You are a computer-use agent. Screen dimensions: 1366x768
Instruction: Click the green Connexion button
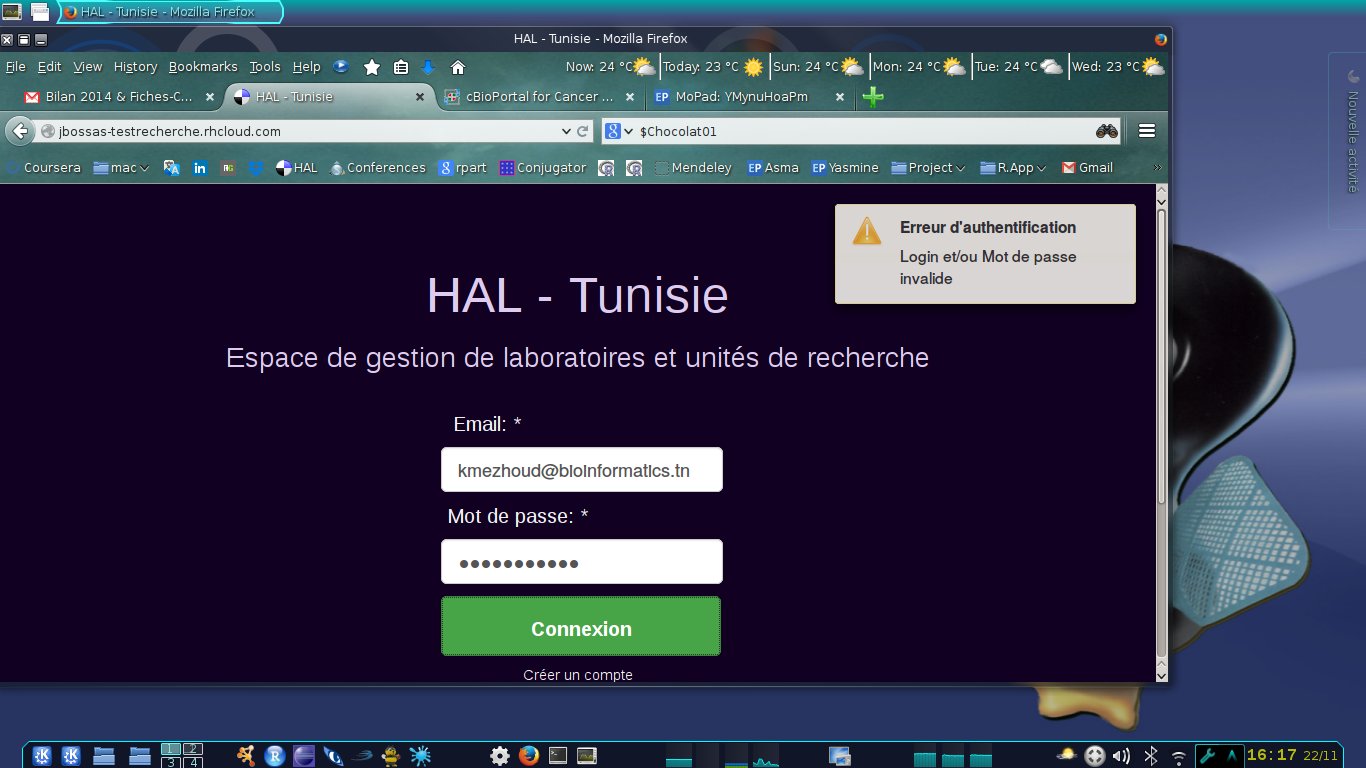581,628
